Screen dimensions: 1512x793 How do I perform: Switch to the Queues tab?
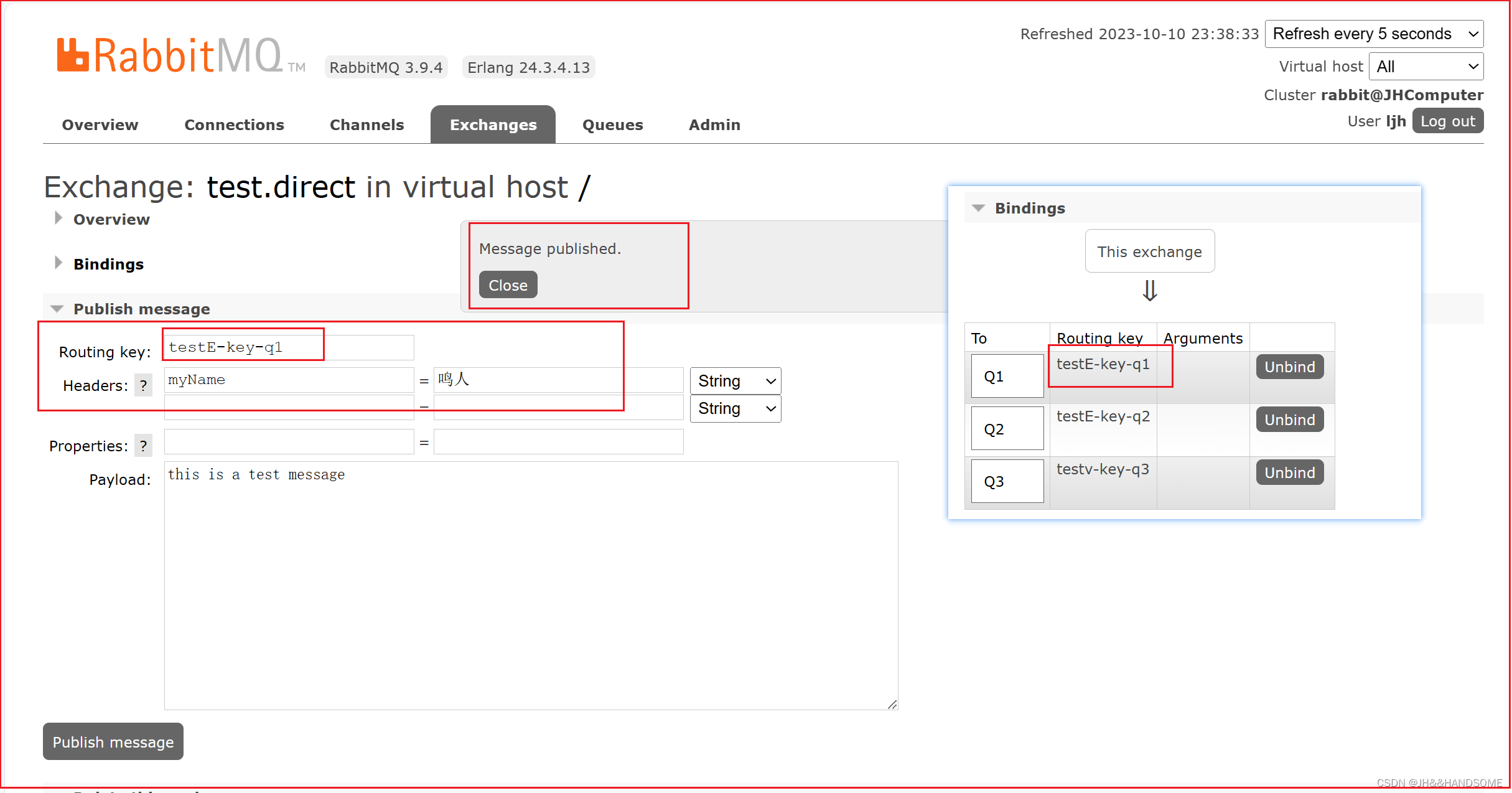coord(612,124)
